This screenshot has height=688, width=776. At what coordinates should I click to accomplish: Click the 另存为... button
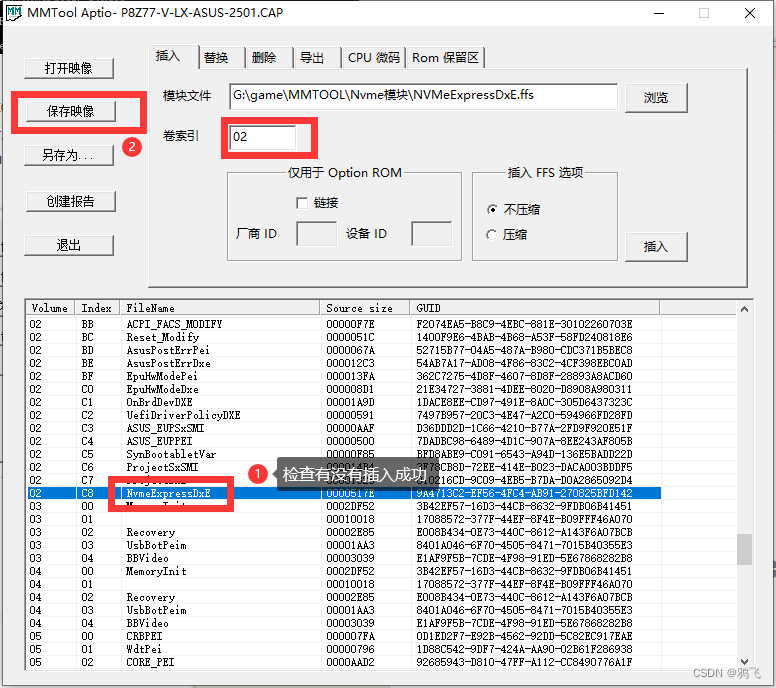pos(69,155)
